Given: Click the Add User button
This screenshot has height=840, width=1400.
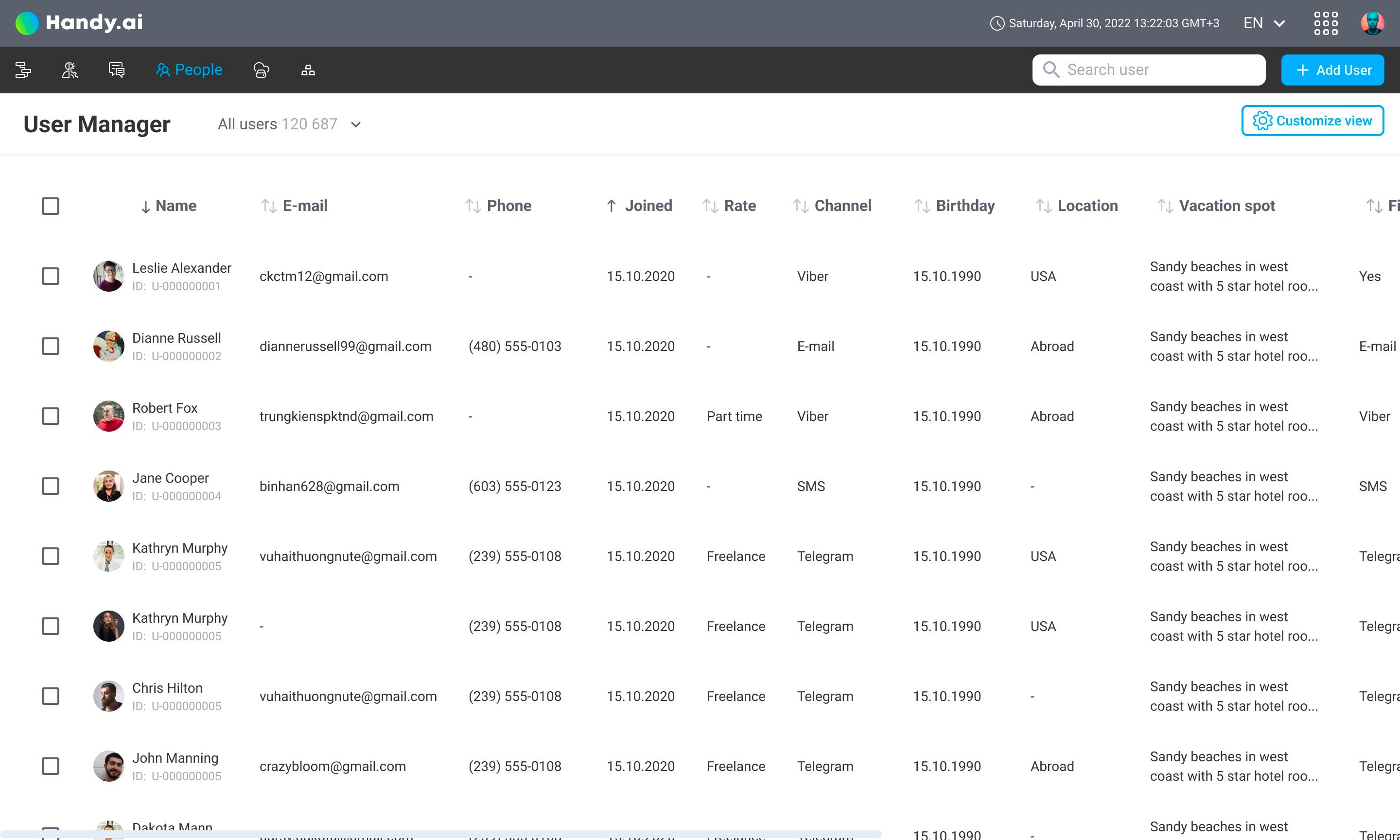Looking at the screenshot, I should coord(1332,70).
